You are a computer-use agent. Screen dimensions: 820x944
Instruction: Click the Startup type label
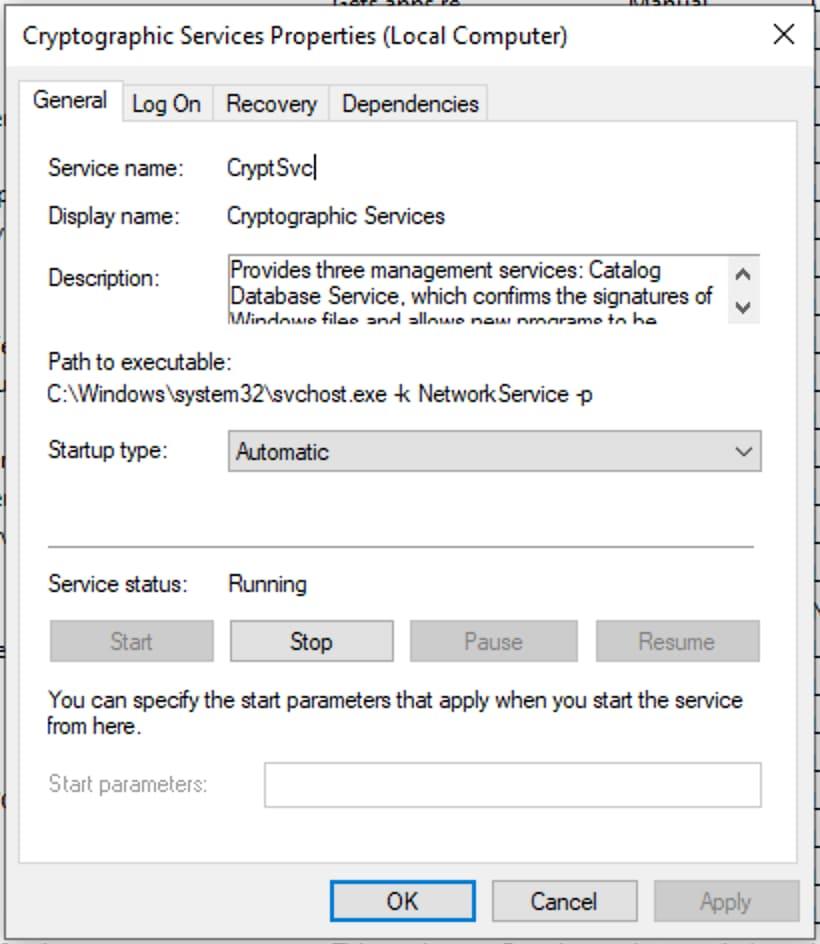108,450
